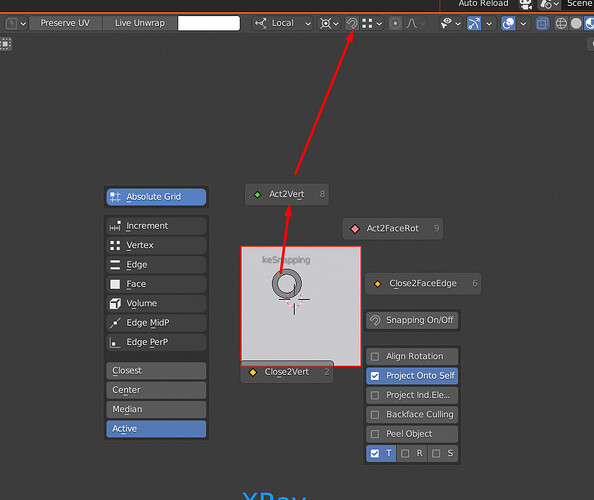Toggle the show gizmo icon
This screenshot has width=594, height=500.
click(474, 23)
